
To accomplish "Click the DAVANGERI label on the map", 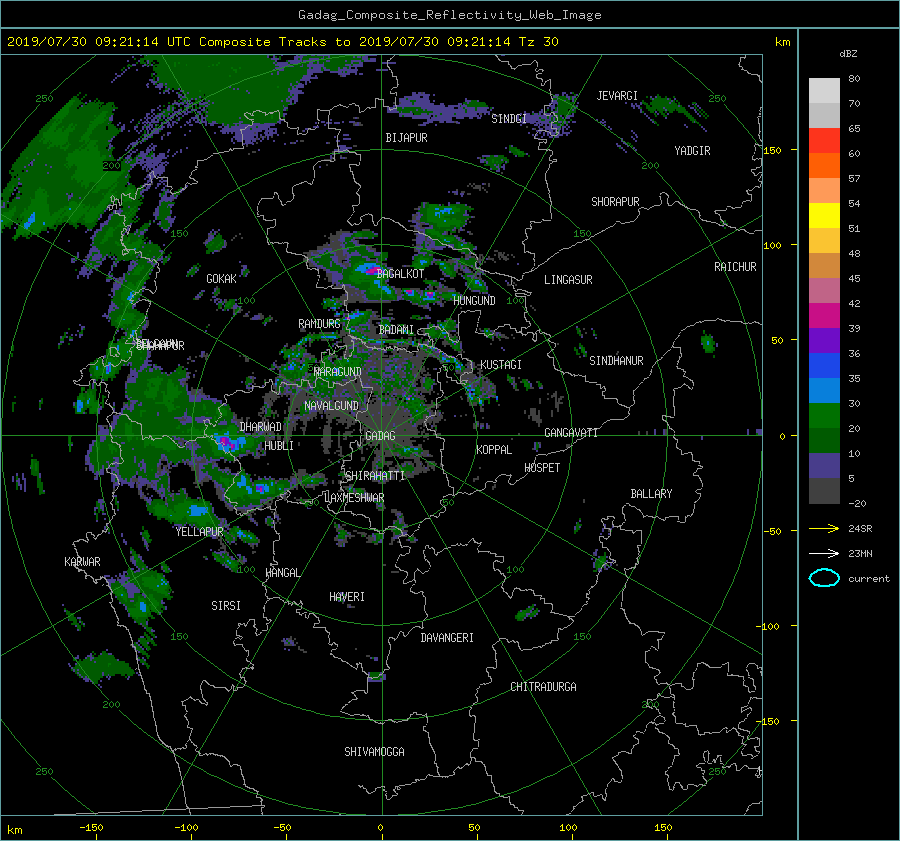I will coord(447,638).
